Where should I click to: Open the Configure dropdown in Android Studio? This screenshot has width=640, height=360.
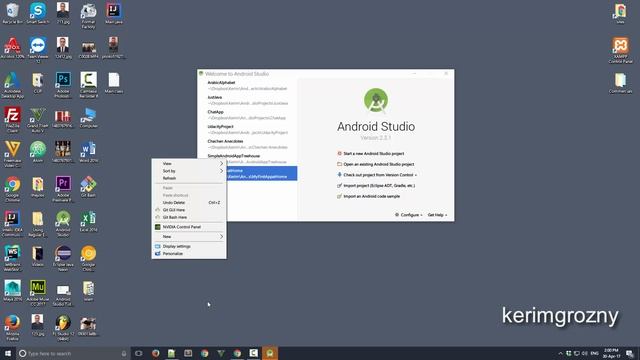409,215
